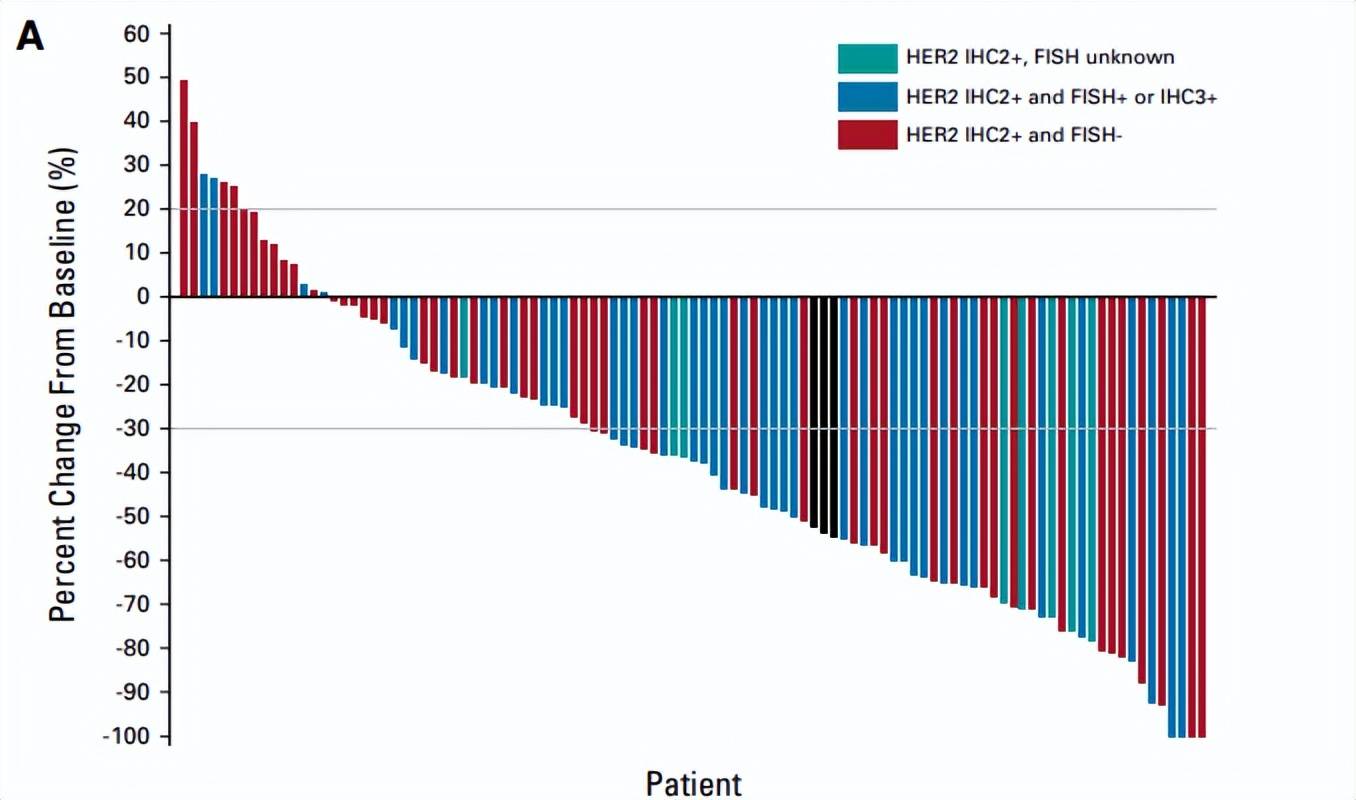Screen dimensions: 1356x800
Task: Click the y-axis tick label 60
Action: 136,33
